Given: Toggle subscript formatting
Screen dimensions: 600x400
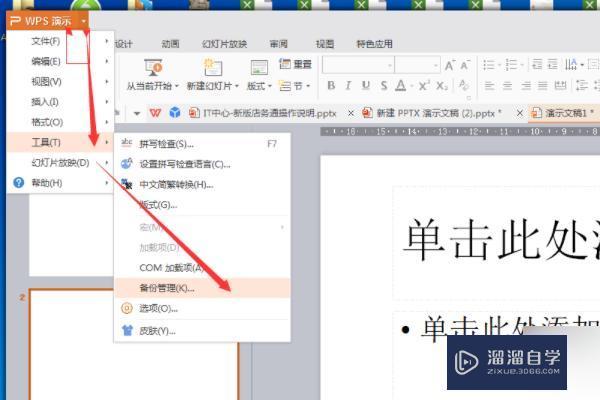Looking at the screenshot, I should (x=442, y=85).
